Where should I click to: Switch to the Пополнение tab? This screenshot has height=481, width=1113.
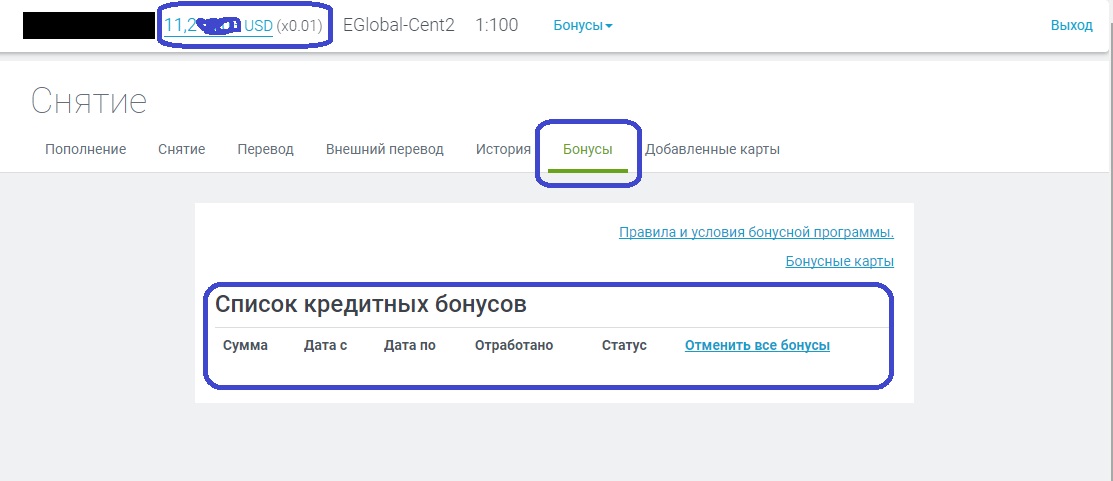86,149
